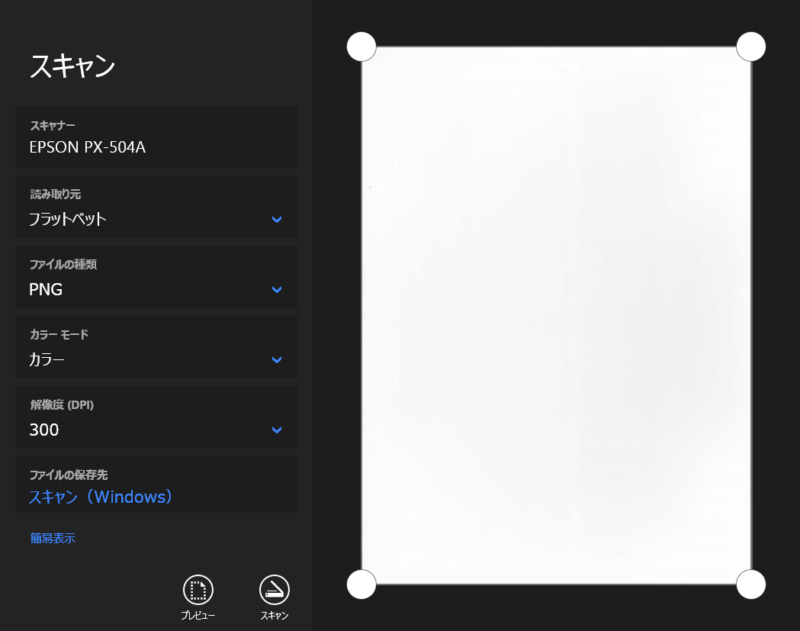The width and height of the screenshot is (800, 631).
Task: Click the スキャン text label below the scanner icon
Action: coord(274,616)
